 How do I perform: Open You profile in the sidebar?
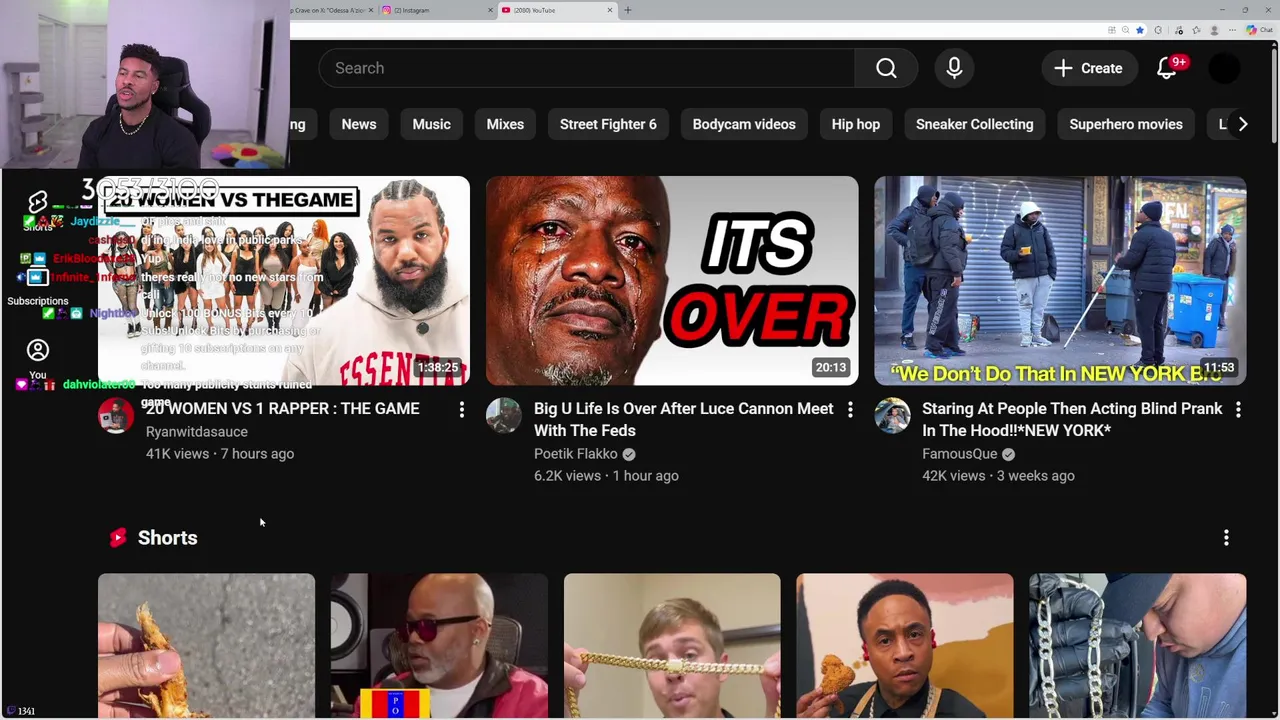pyautogui.click(x=38, y=360)
